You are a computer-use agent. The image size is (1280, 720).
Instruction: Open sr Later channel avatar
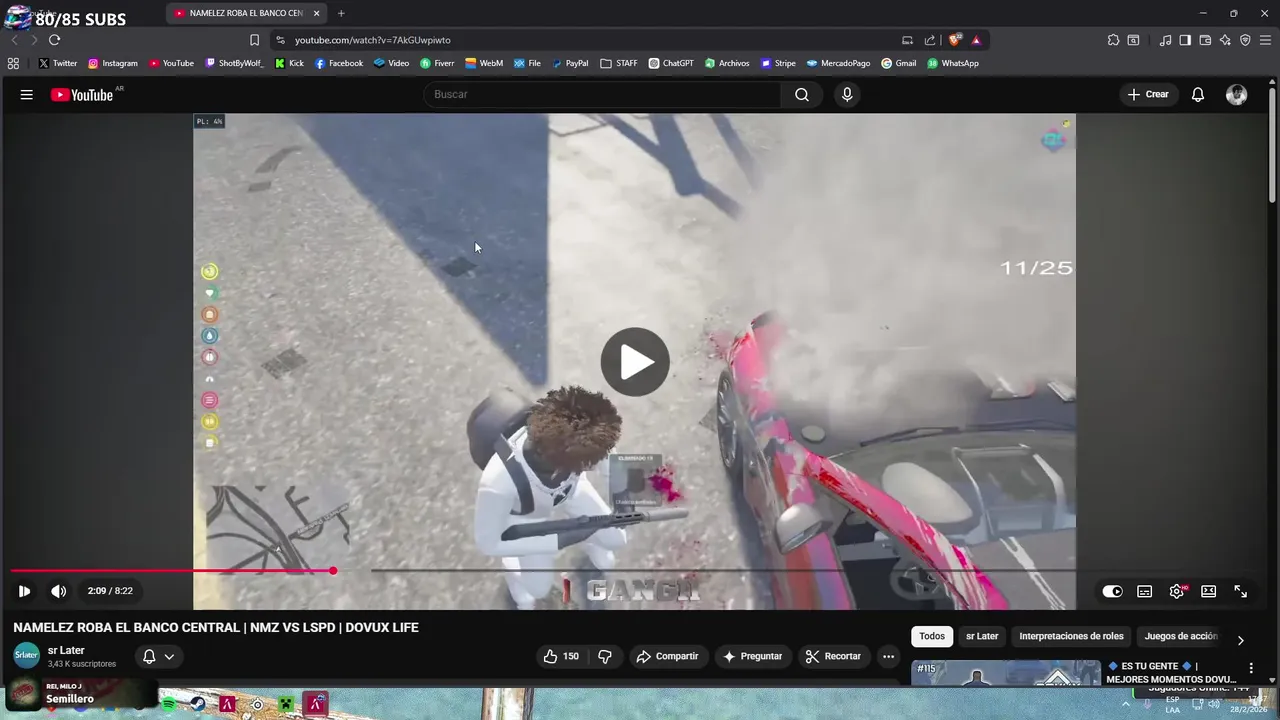click(x=26, y=656)
